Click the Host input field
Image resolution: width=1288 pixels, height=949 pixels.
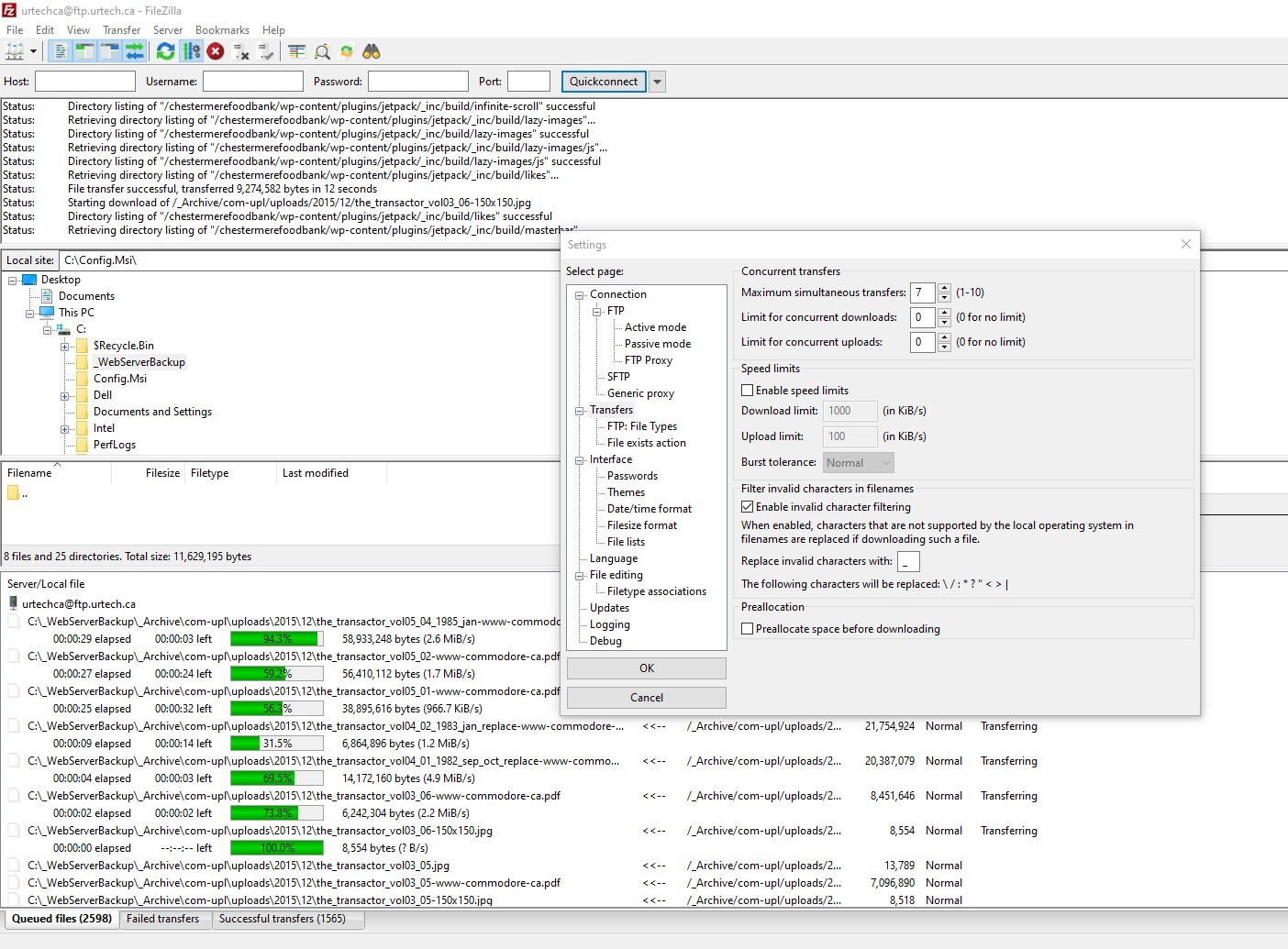84,81
